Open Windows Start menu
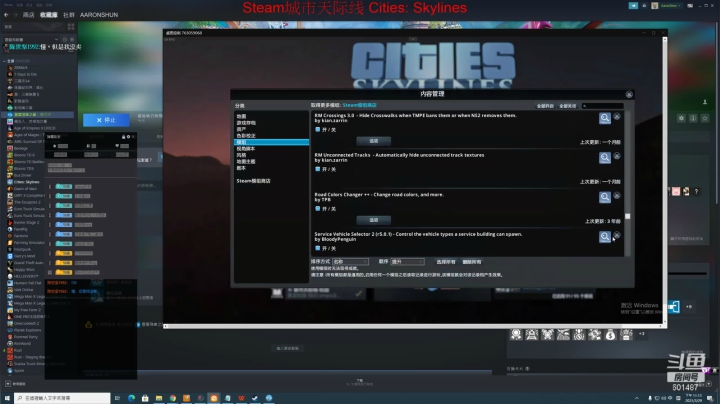The width and height of the screenshot is (720, 404). click(x=7, y=398)
